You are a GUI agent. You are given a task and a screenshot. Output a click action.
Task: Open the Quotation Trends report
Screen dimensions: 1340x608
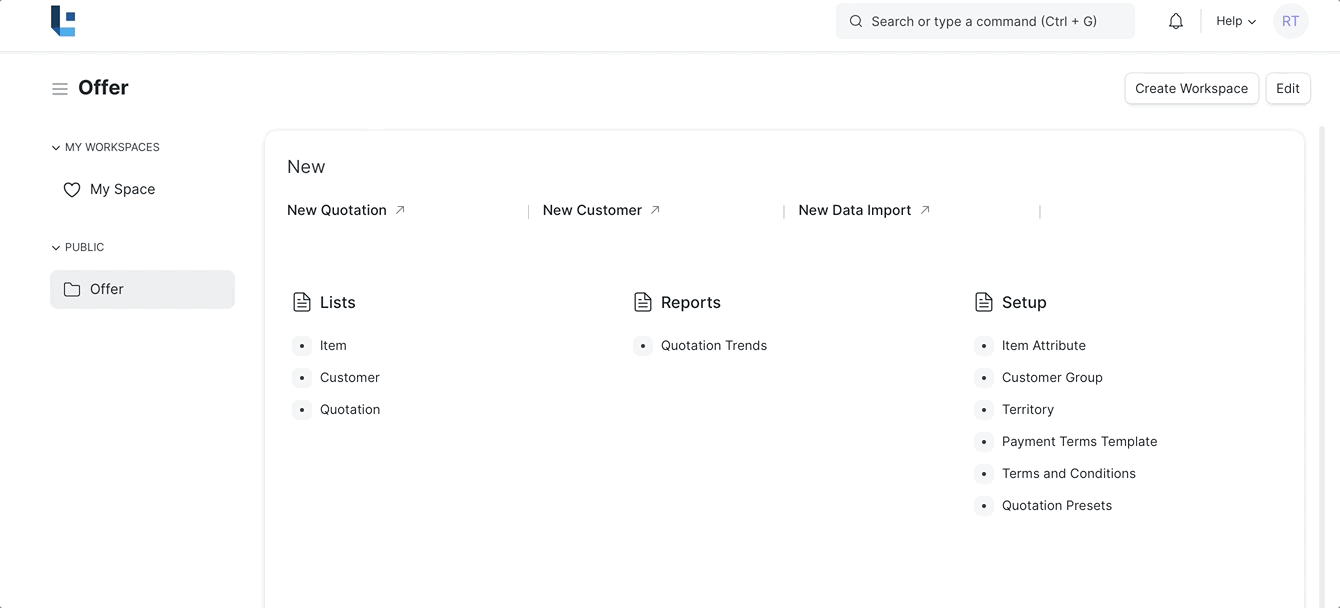click(x=713, y=346)
